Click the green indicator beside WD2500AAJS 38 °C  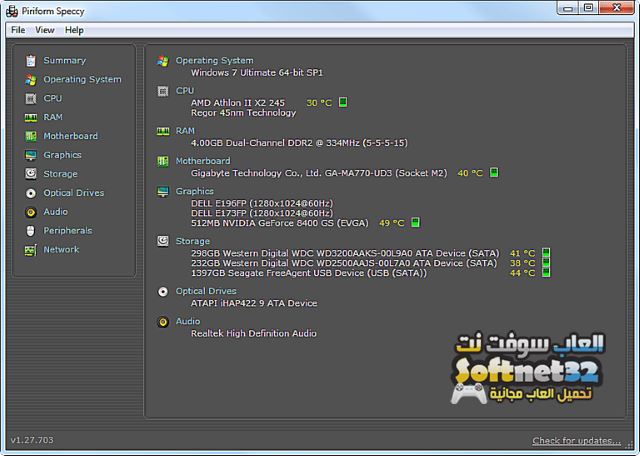[x=546, y=262]
